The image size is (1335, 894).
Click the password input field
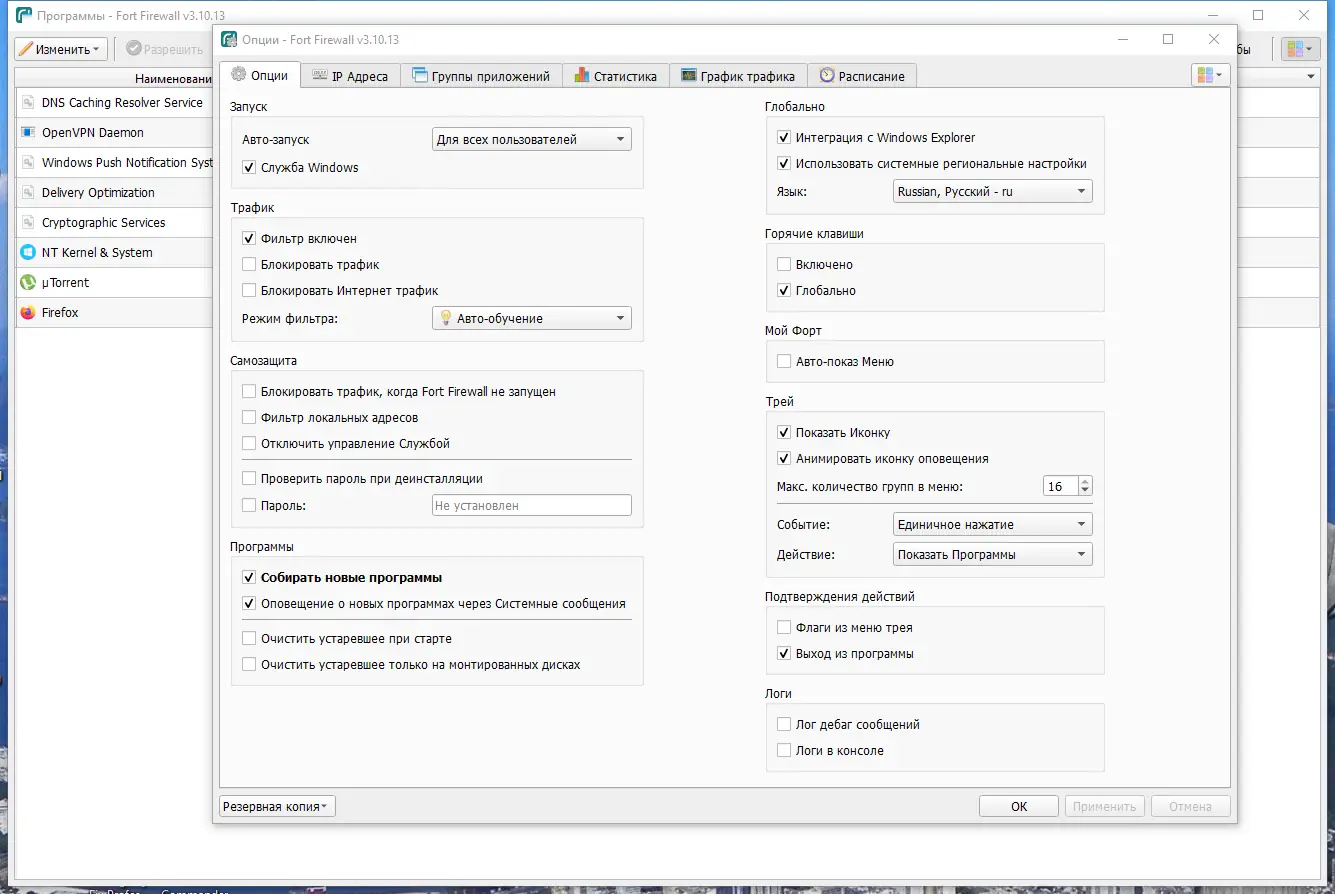[x=531, y=505]
